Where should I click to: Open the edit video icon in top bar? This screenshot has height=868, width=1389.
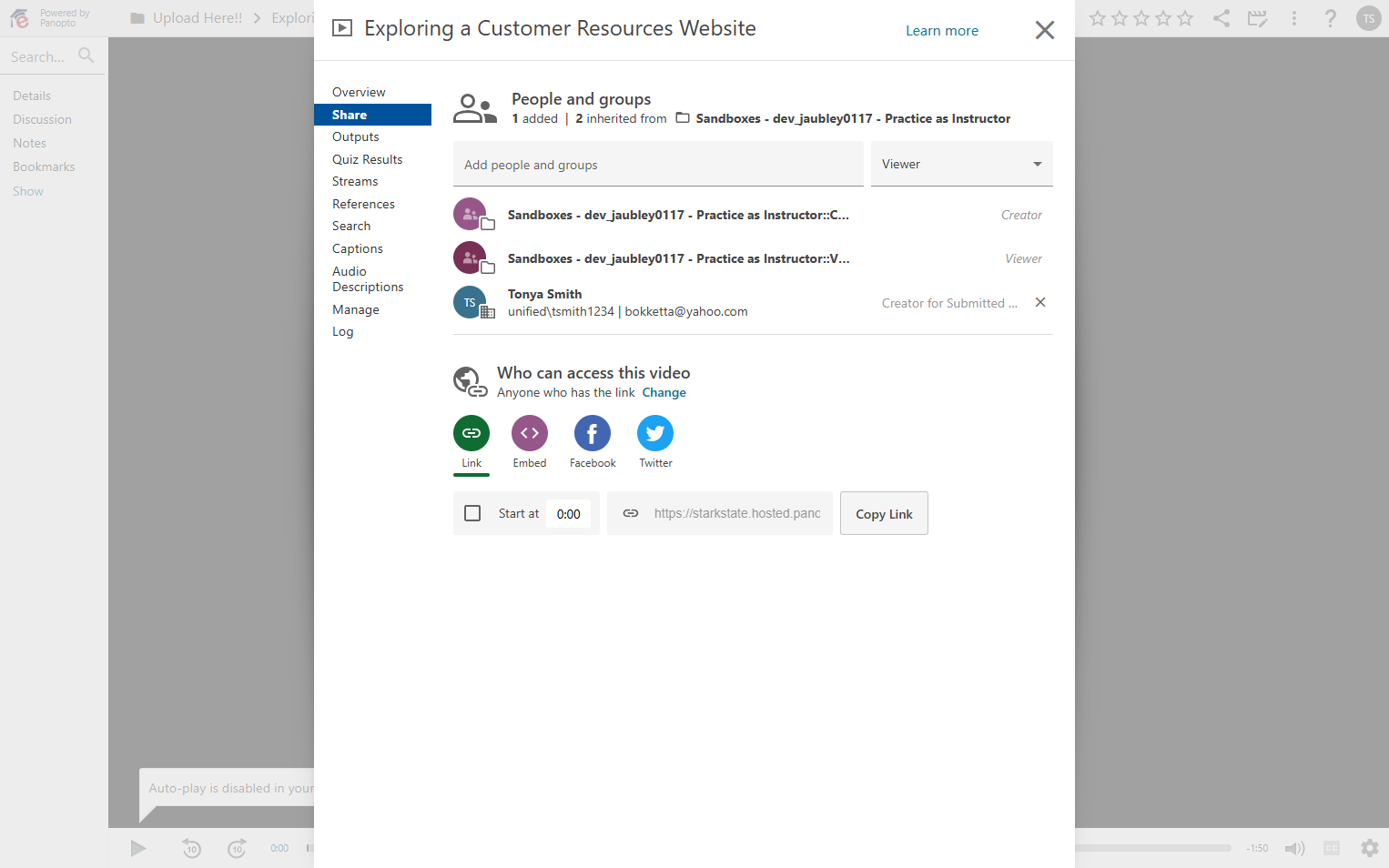click(1257, 18)
